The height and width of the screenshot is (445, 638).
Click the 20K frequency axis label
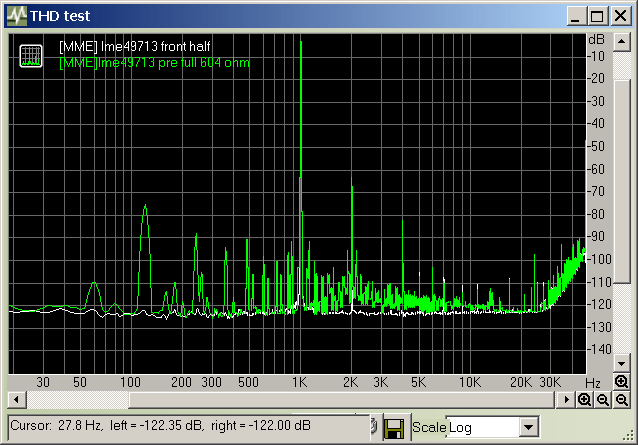[521, 382]
